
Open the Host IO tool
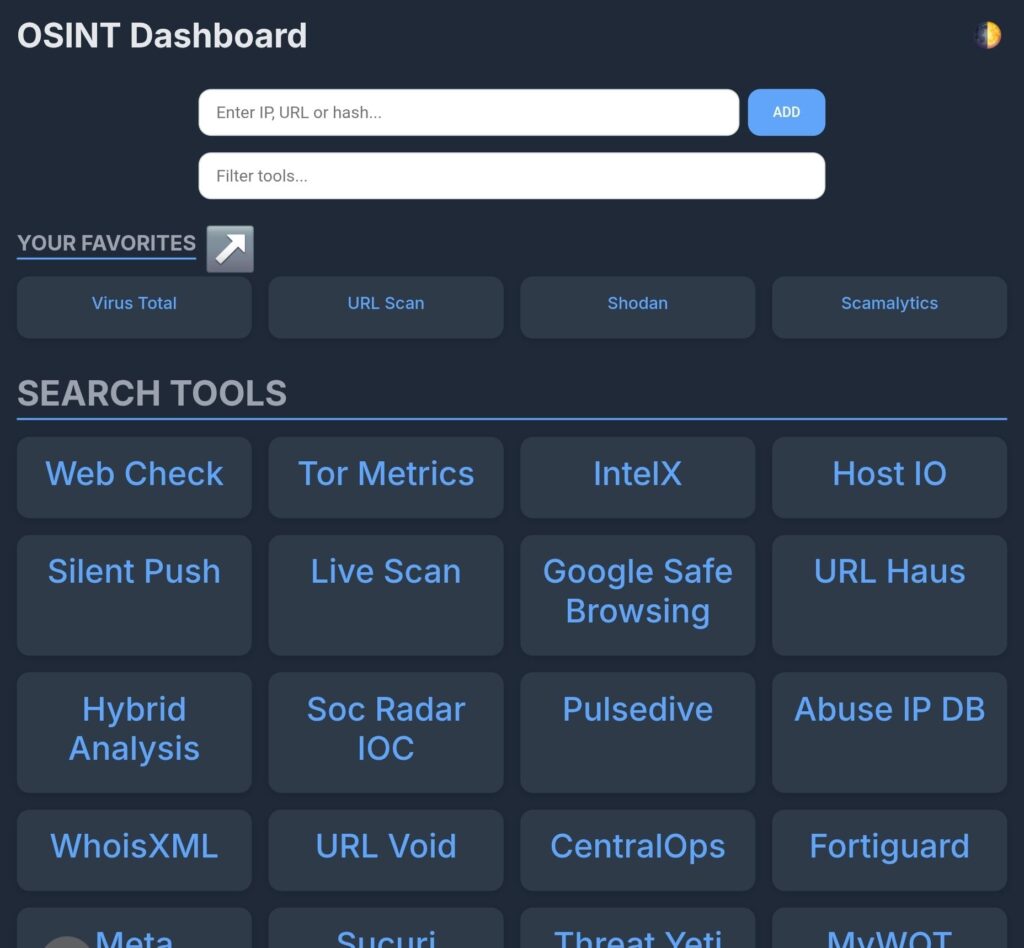[x=889, y=477]
